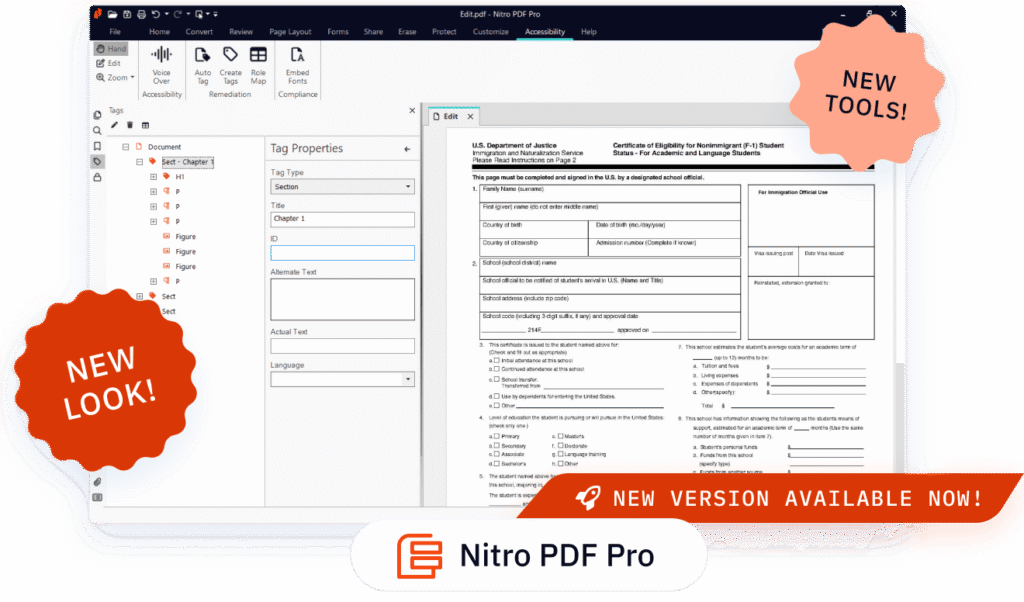Screen dimensions: 1024x602
Task: Undo the last action
Action: point(155,14)
